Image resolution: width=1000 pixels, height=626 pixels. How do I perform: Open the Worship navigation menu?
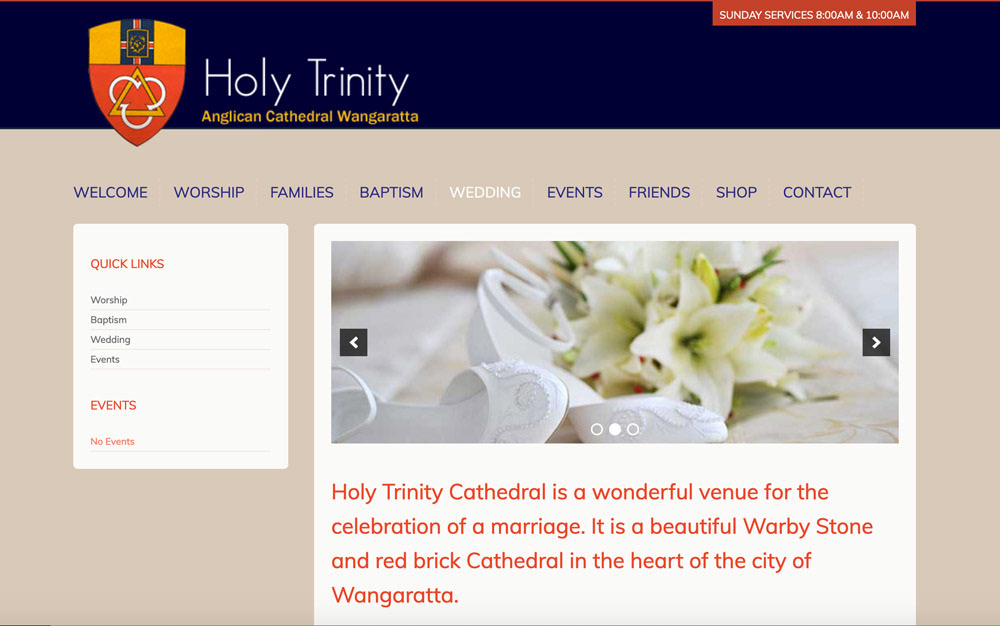tap(208, 192)
